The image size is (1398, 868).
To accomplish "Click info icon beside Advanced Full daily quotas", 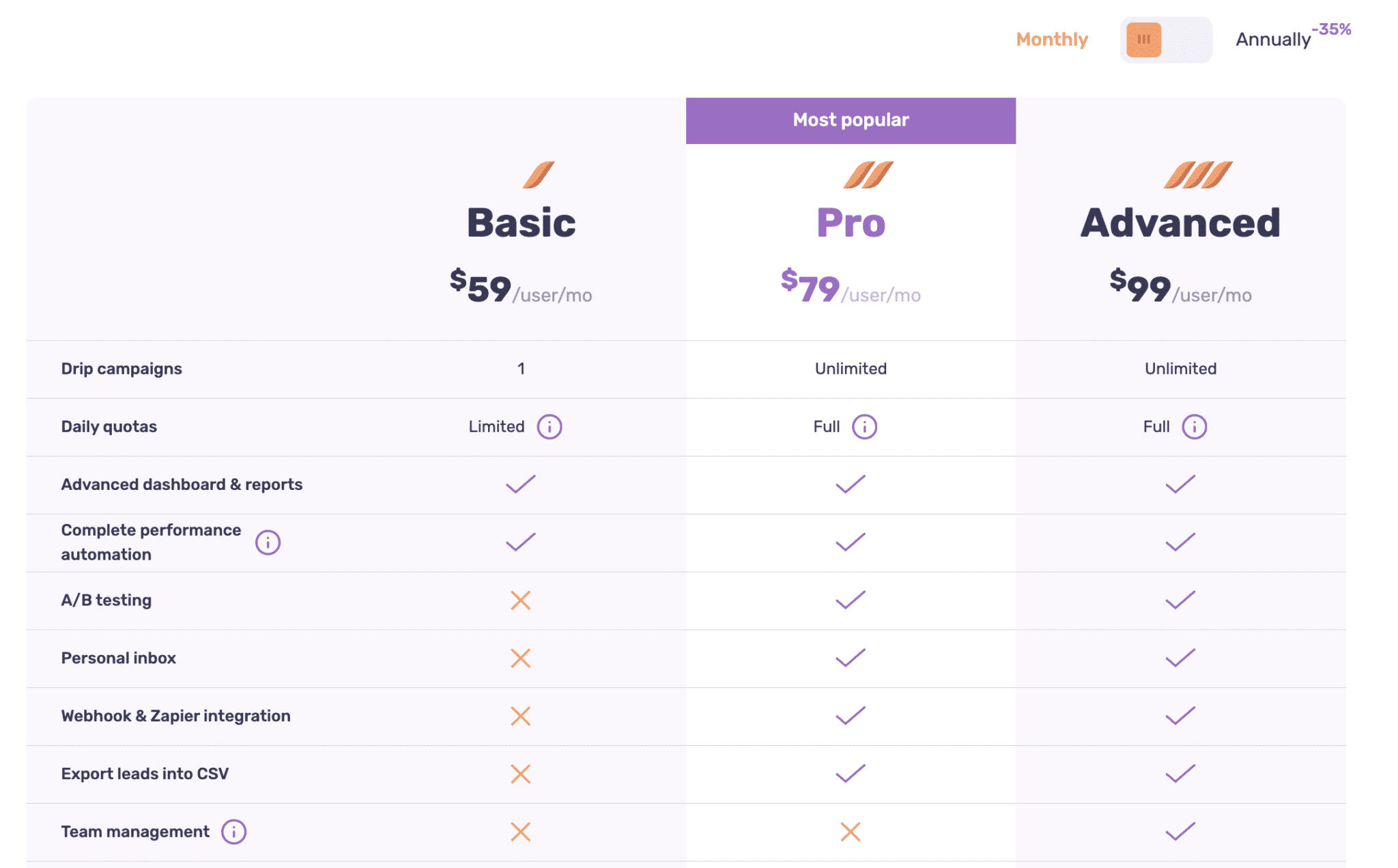I will [1194, 426].
